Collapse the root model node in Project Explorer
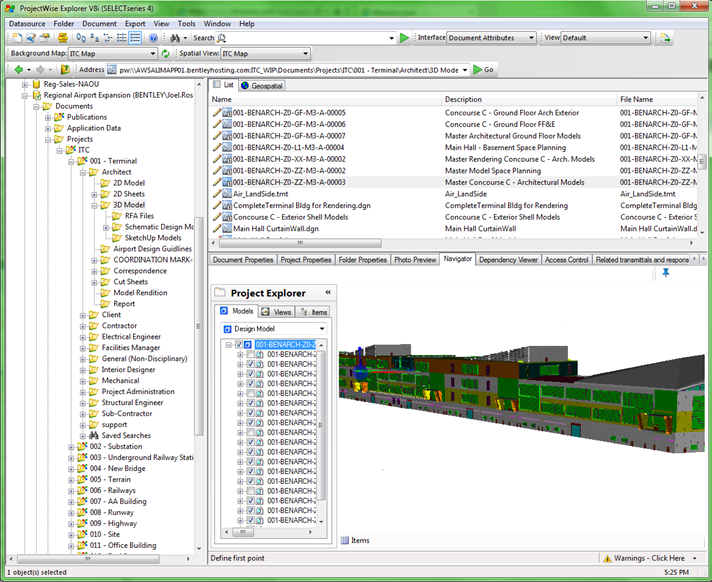712x582 pixels. [x=229, y=345]
